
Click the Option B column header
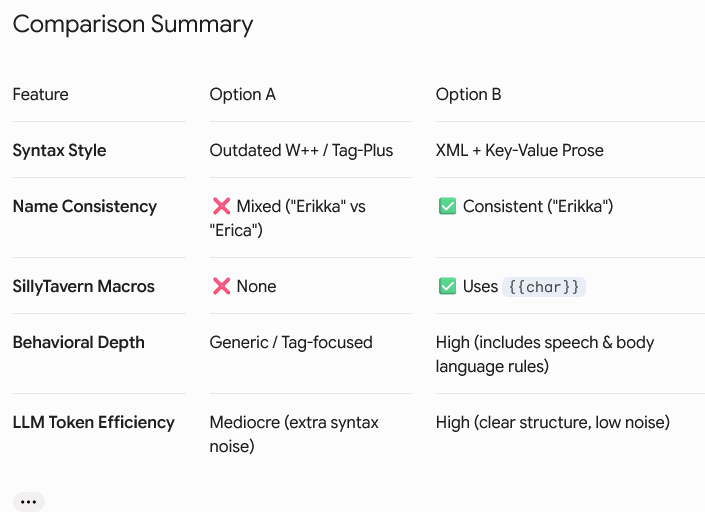[x=468, y=94]
